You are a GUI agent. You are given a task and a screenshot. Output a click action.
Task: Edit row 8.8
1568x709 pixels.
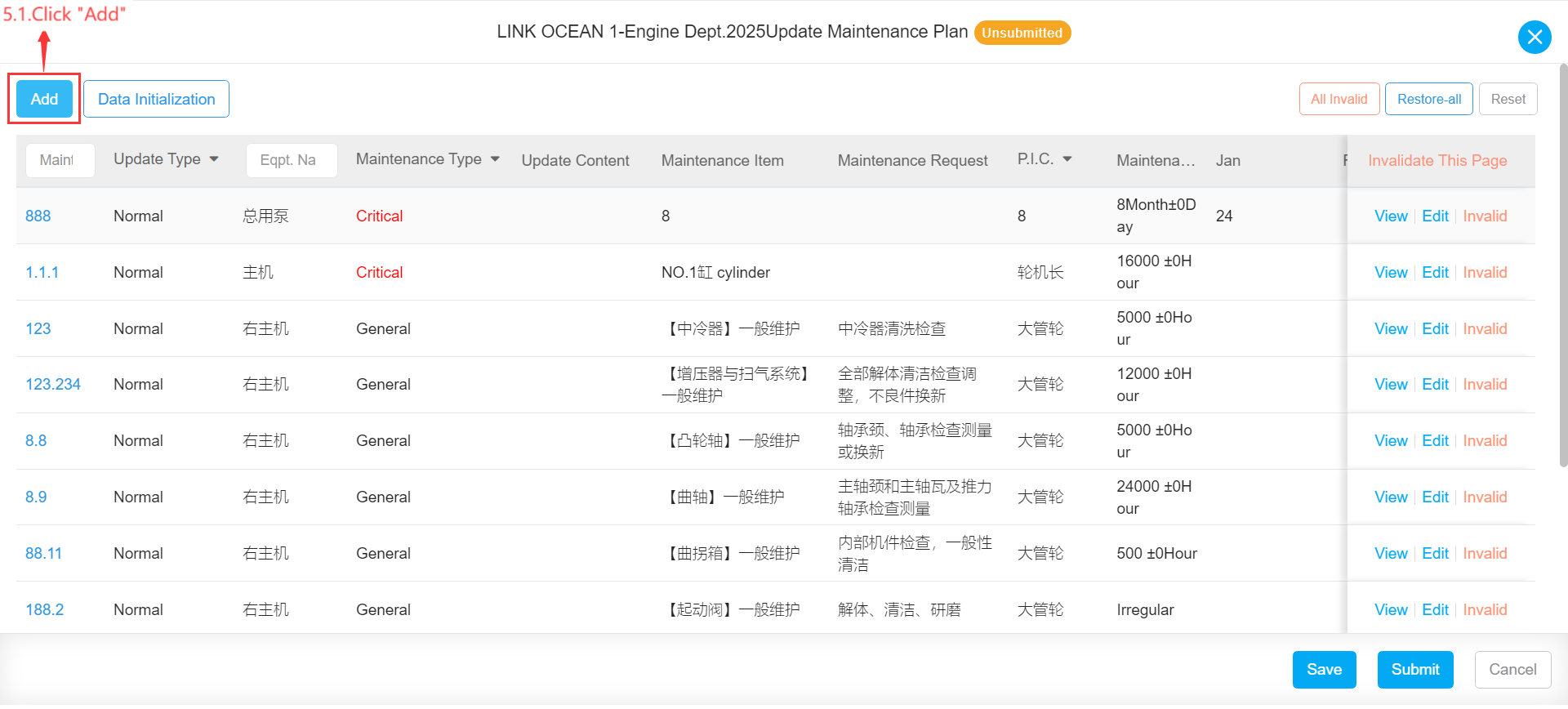[1435, 441]
